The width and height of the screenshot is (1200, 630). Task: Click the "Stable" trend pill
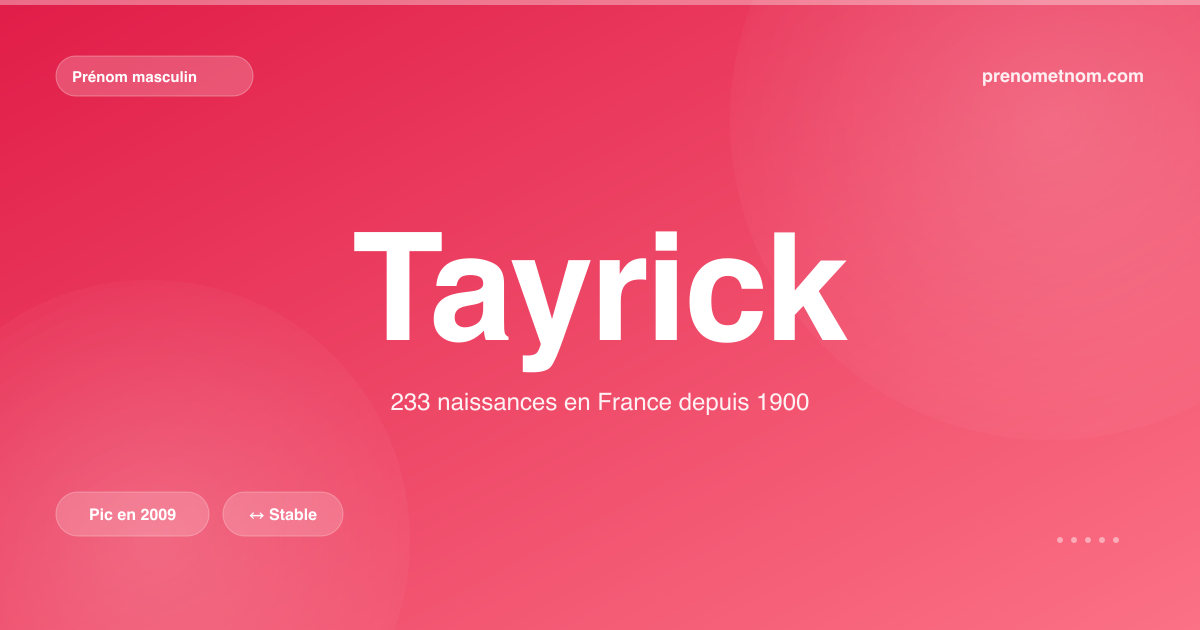(283, 514)
